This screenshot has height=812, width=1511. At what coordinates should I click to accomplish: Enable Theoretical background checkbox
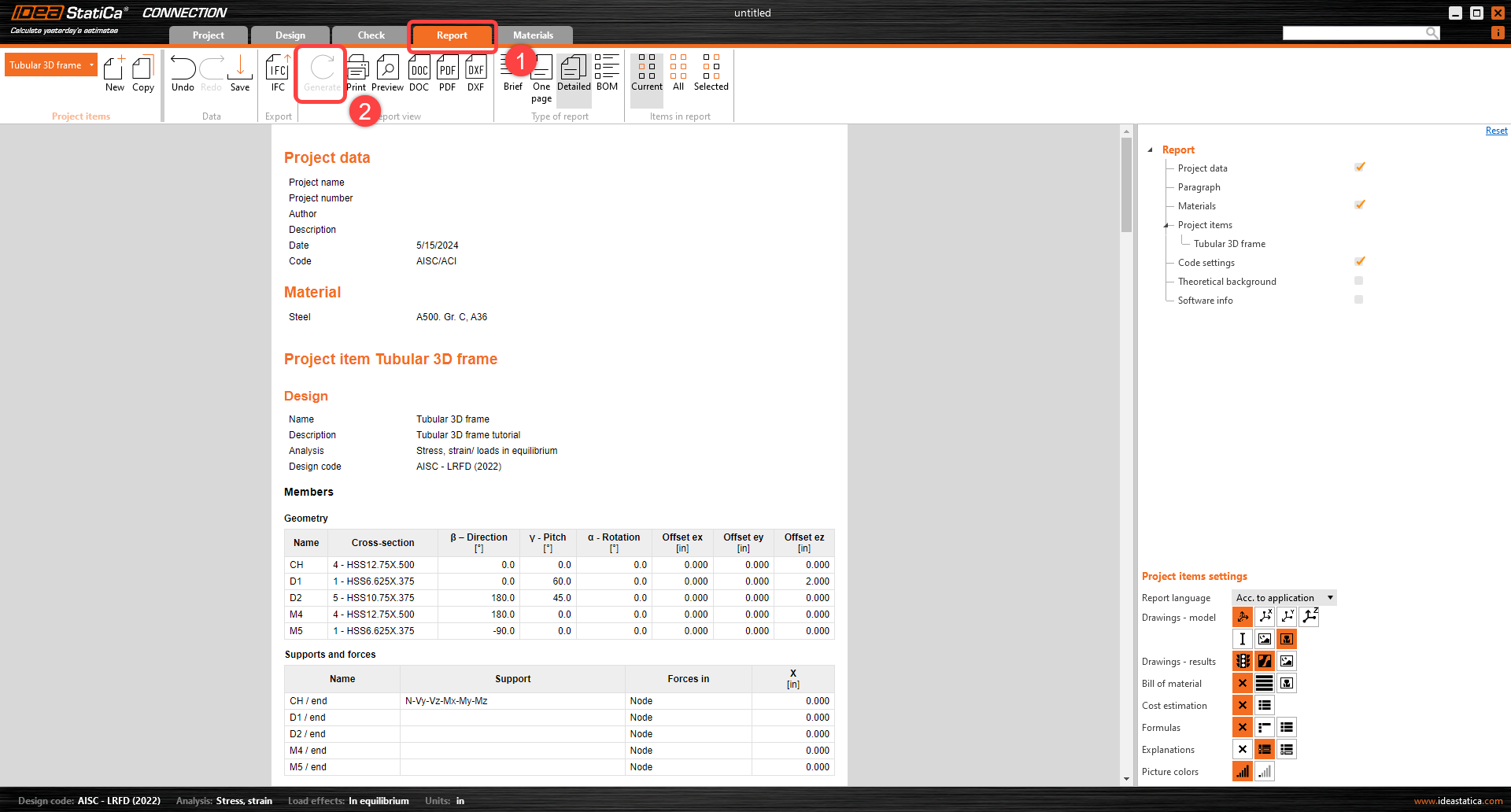pyautogui.click(x=1358, y=281)
